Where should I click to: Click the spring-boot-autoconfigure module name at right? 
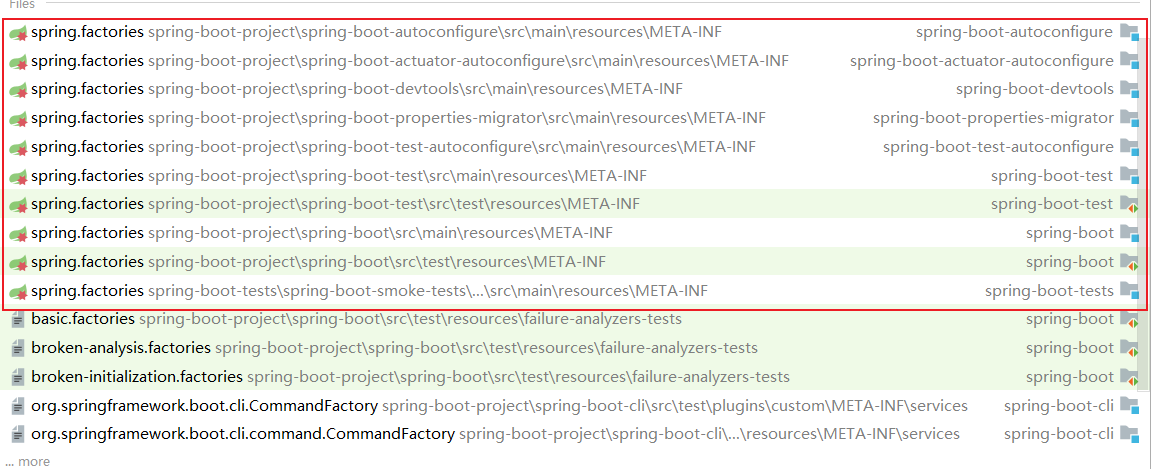coord(1014,32)
